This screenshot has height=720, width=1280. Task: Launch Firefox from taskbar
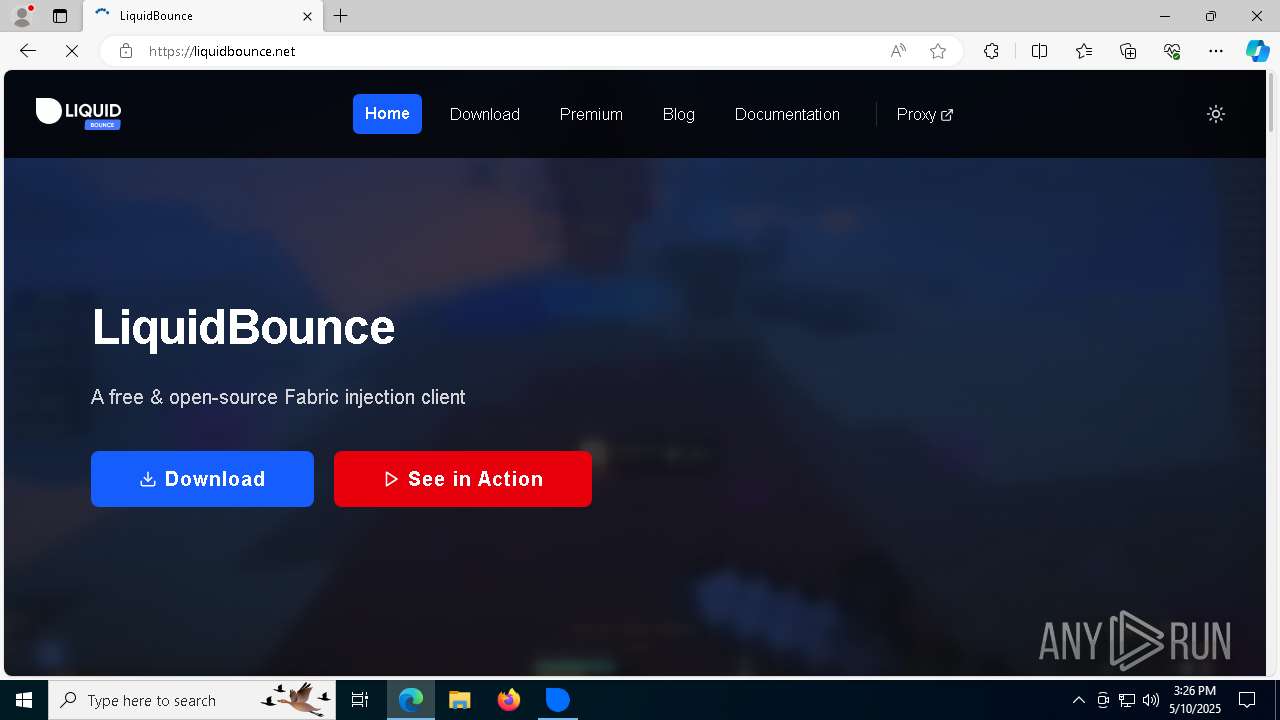tap(509, 700)
